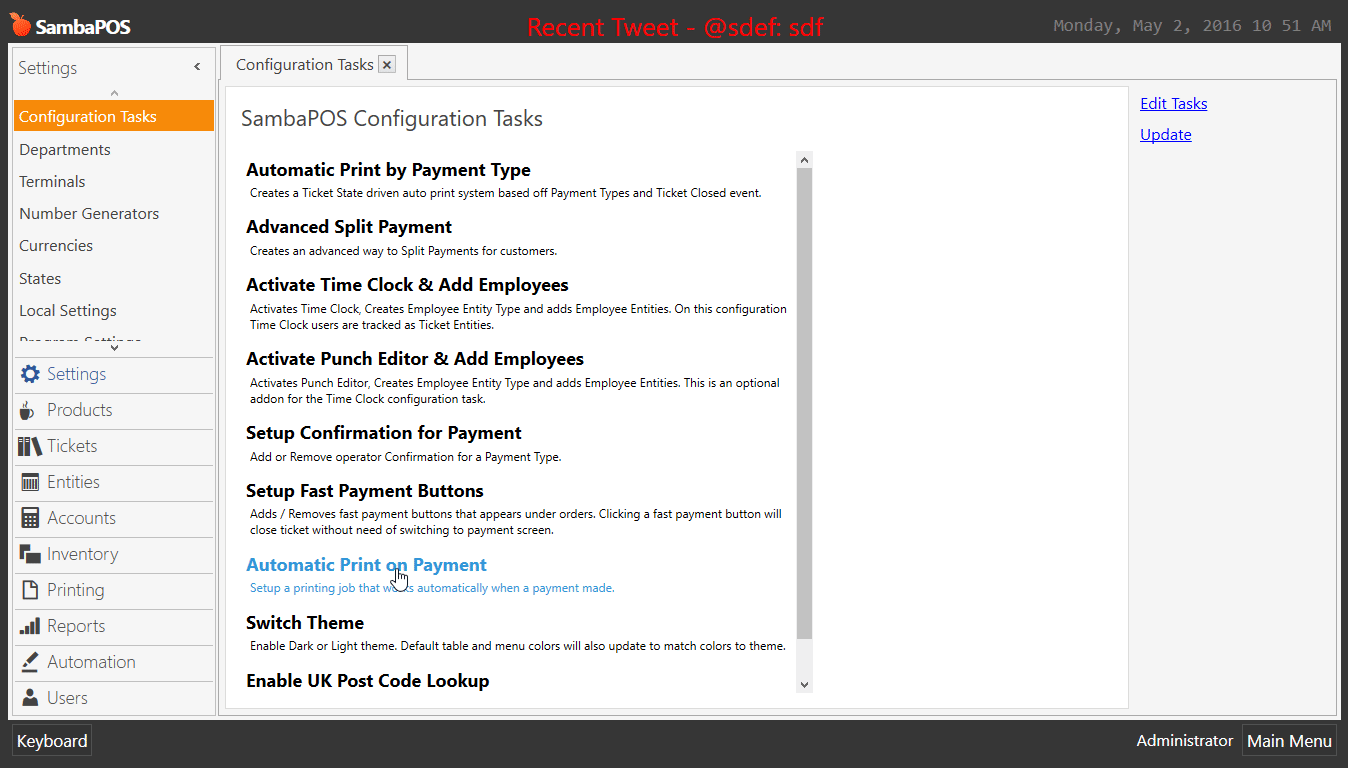Image resolution: width=1348 pixels, height=768 pixels.
Task: Click 'Add or Remove operator Confirmation' description
Action: pos(406,457)
